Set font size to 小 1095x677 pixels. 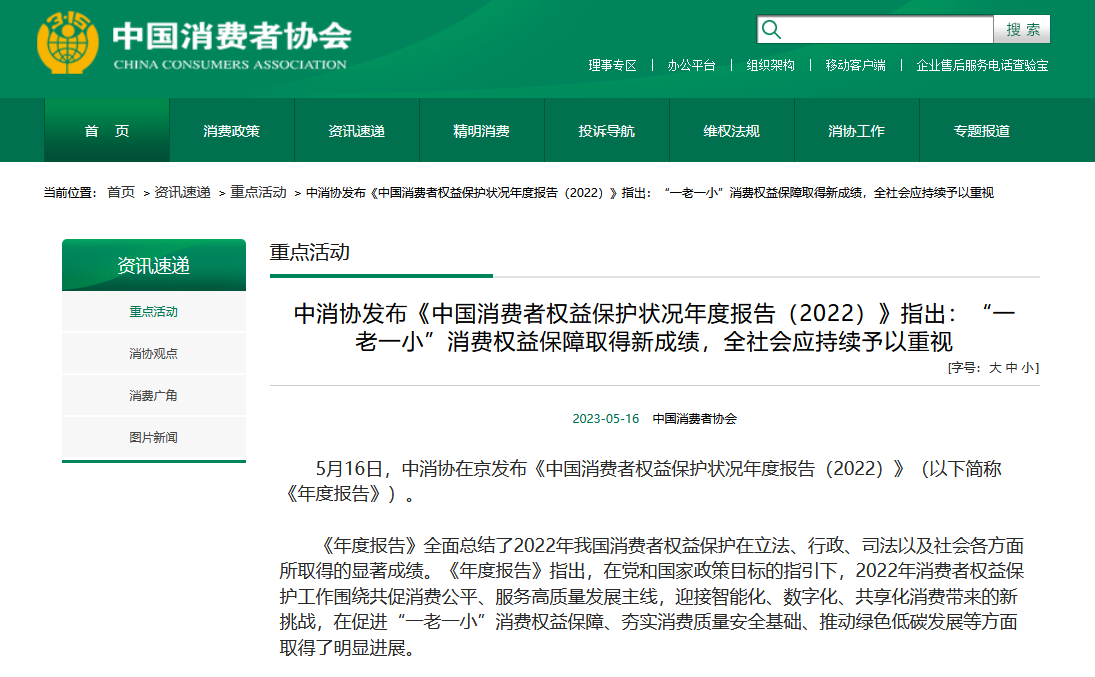tap(1027, 368)
